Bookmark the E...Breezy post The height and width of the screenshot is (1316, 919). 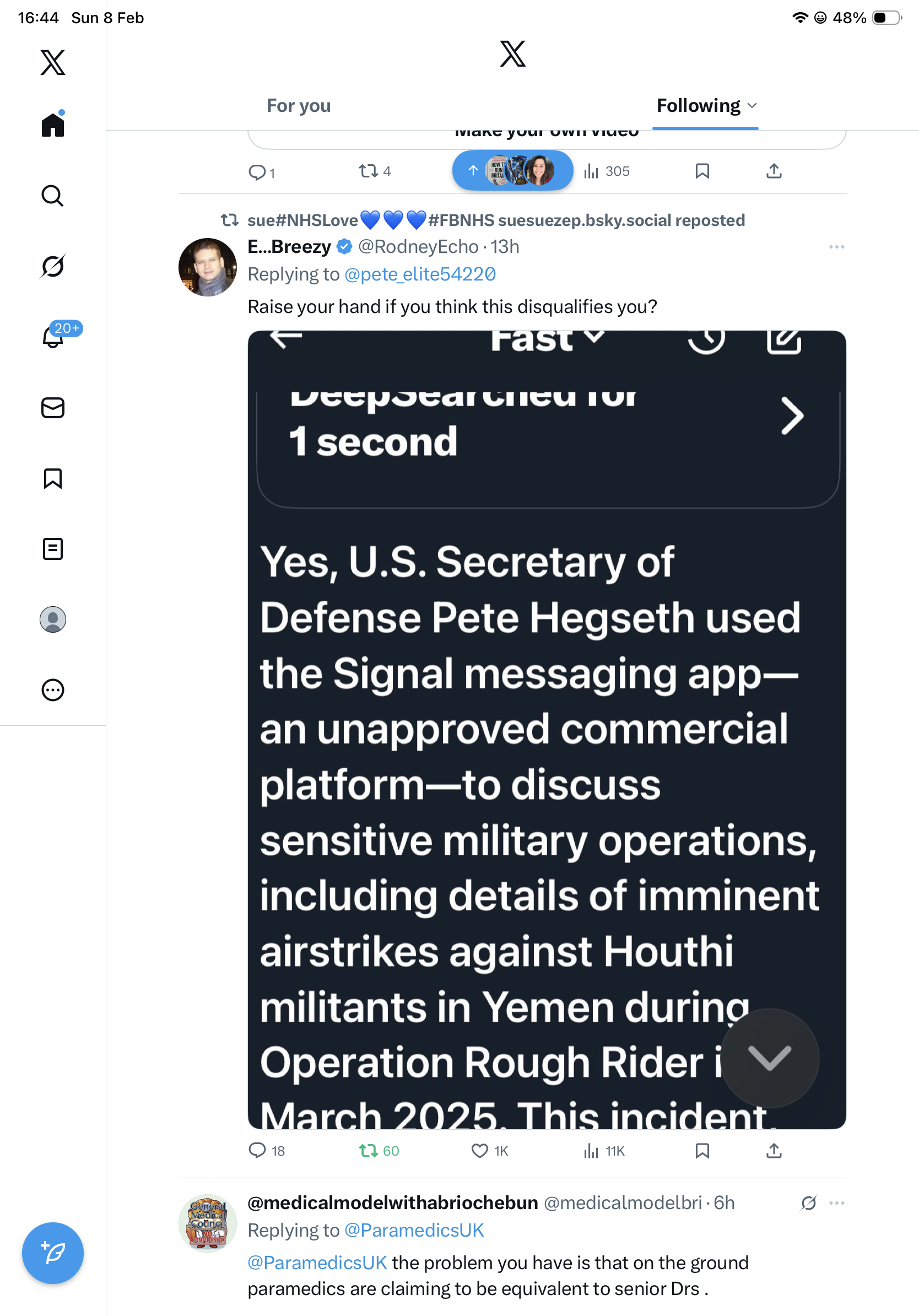[702, 1151]
